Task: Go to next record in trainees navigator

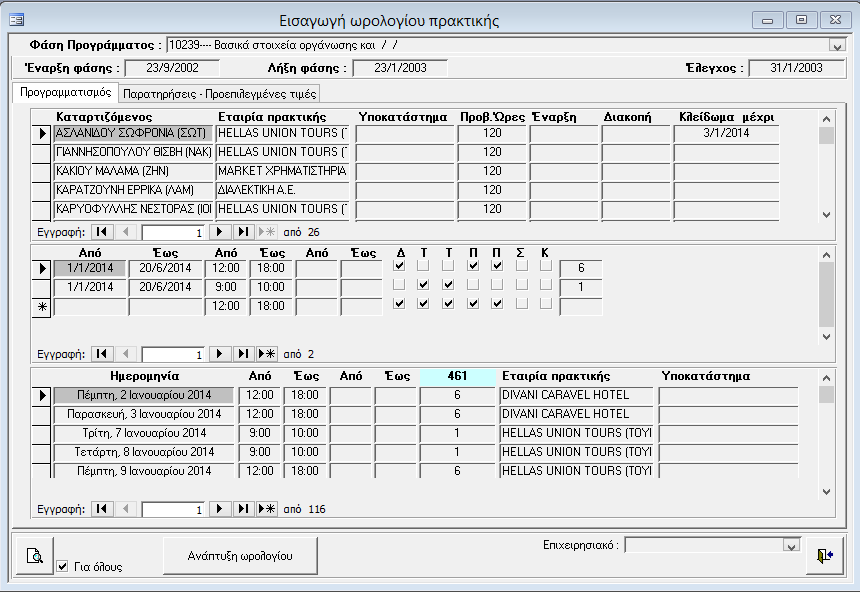Action: tap(221, 232)
